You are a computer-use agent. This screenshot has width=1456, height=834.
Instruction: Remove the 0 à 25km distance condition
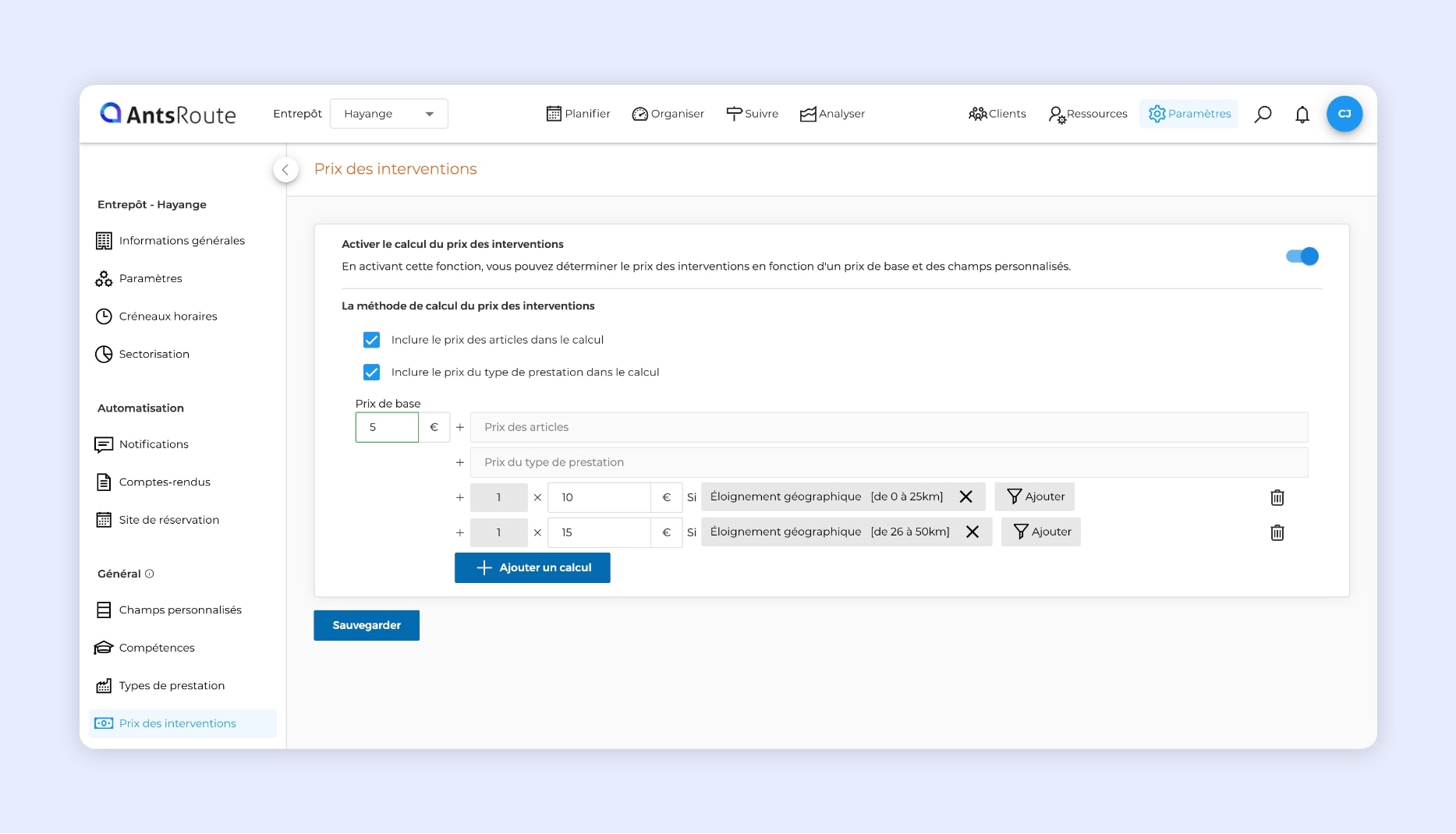(965, 497)
